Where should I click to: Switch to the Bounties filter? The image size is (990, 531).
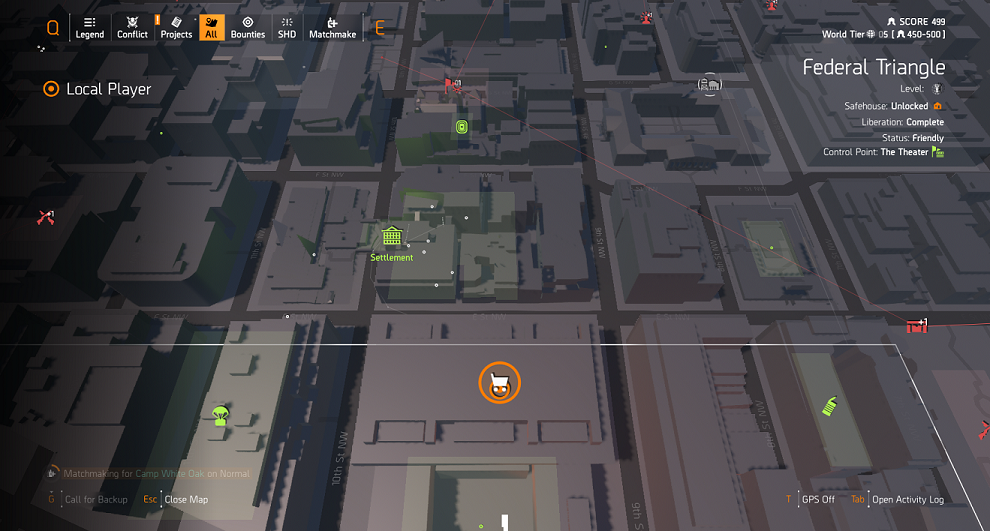[x=248, y=28]
